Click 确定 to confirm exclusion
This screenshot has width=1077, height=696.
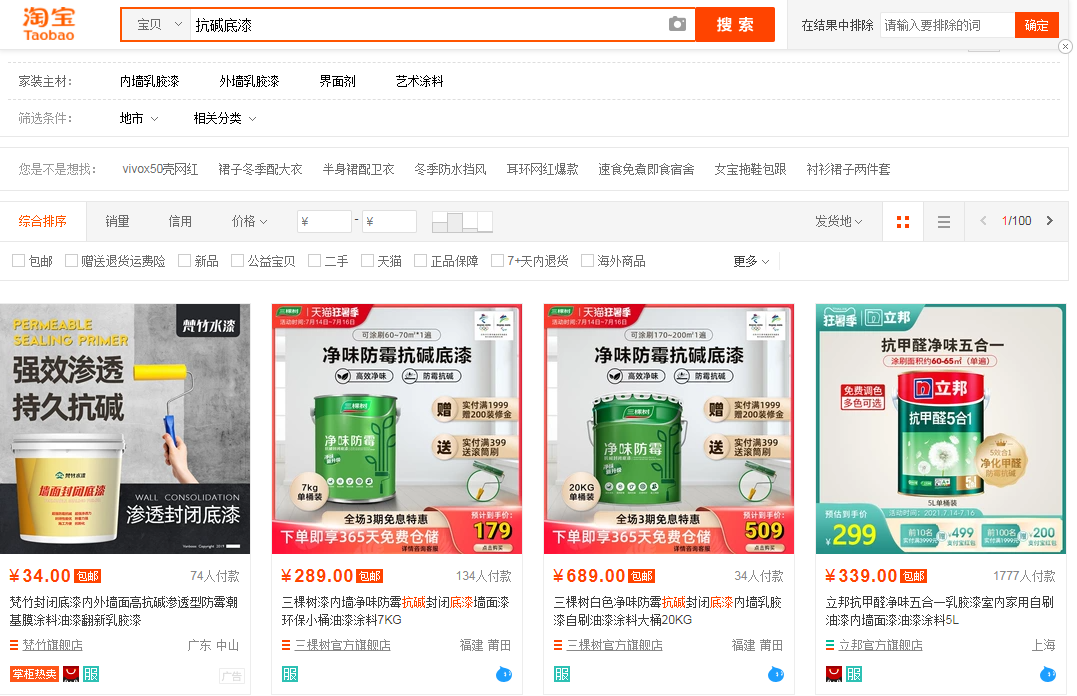(1036, 25)
